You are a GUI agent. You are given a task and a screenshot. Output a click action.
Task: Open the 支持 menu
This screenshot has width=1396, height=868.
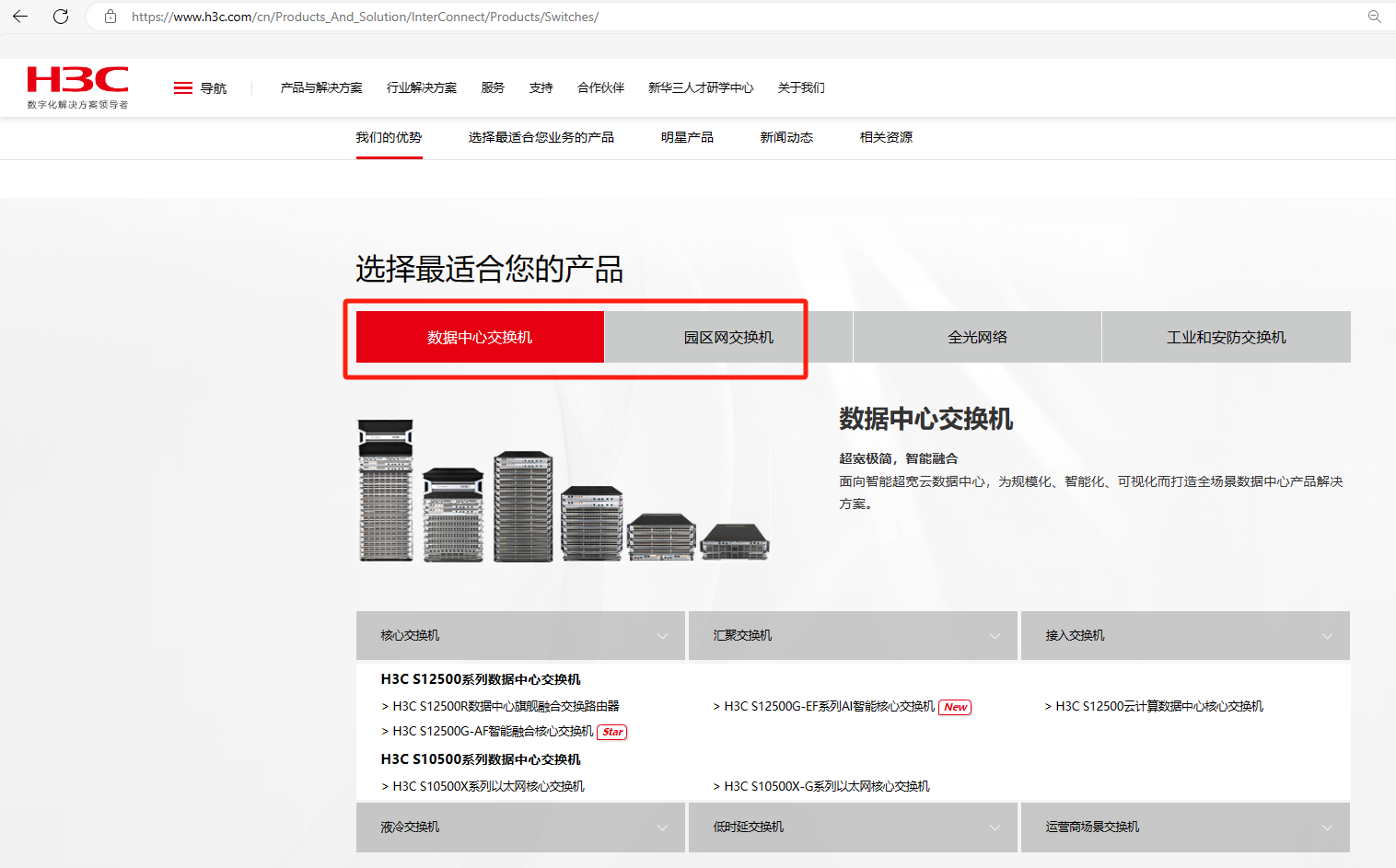tap(541, 87)
